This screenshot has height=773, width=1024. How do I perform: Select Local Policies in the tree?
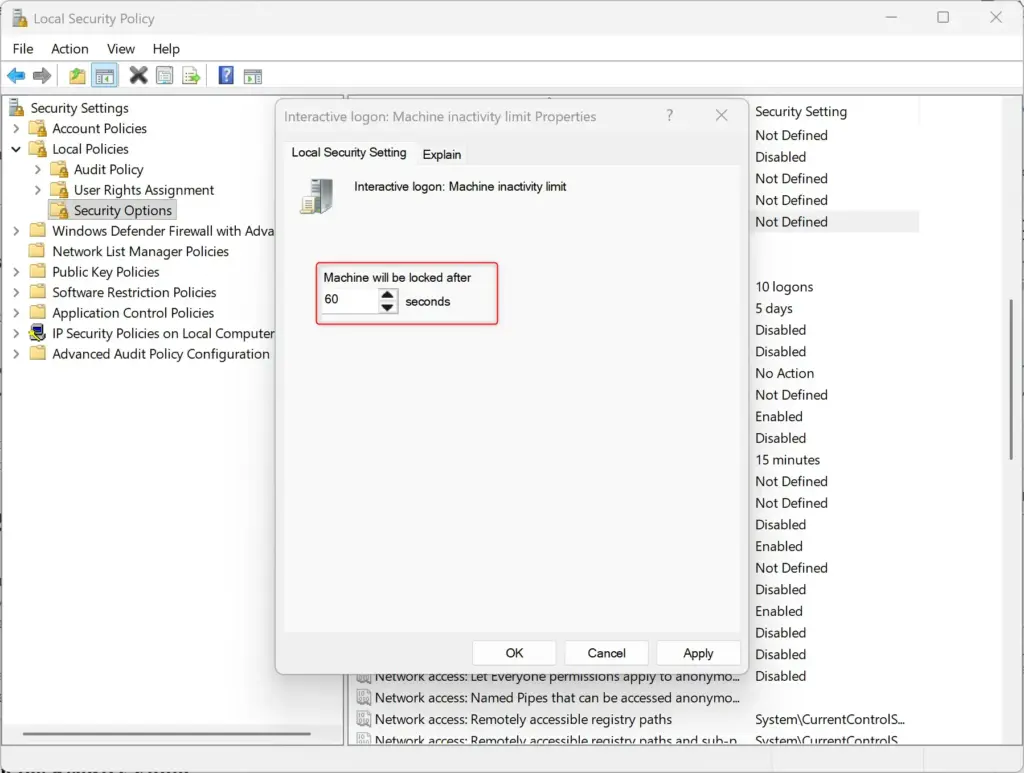(90, 149)
